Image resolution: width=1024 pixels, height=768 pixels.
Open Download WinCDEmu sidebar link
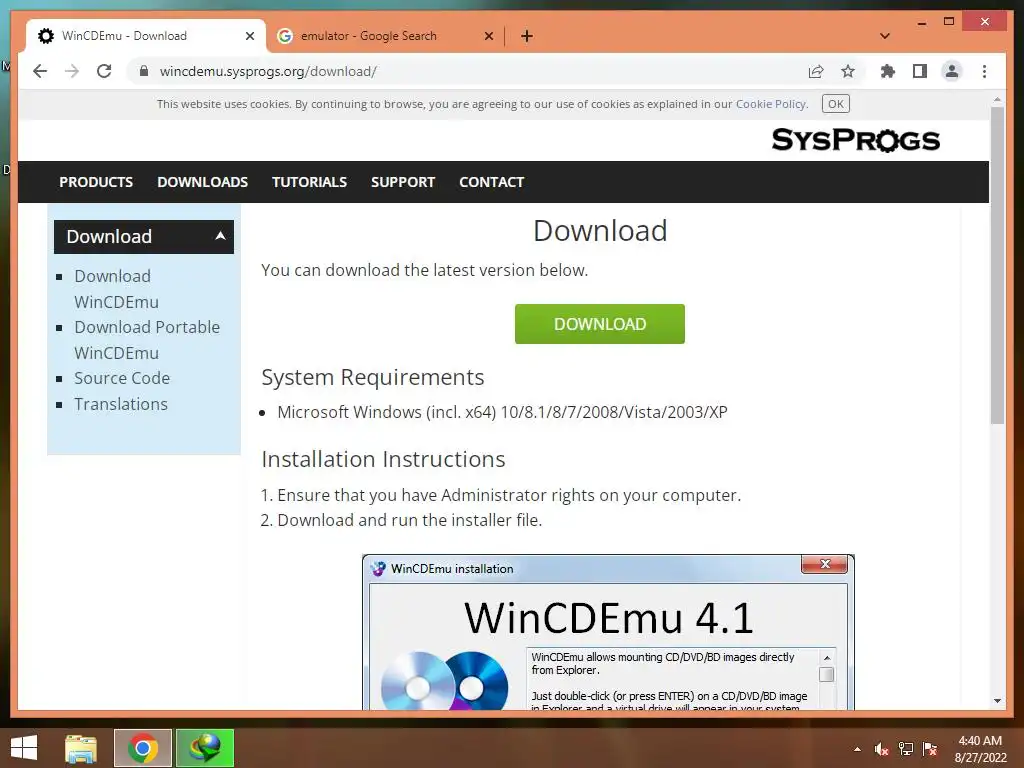116,289
